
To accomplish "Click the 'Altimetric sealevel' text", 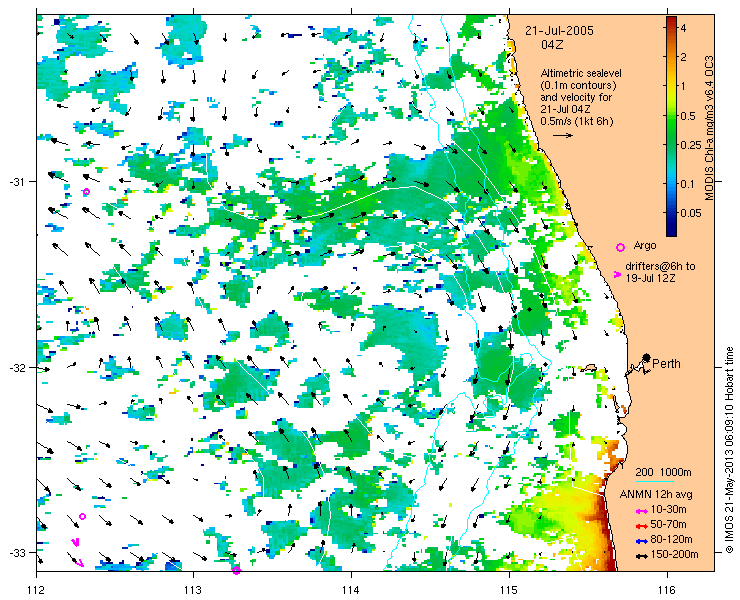I will [x=581, y=74].
